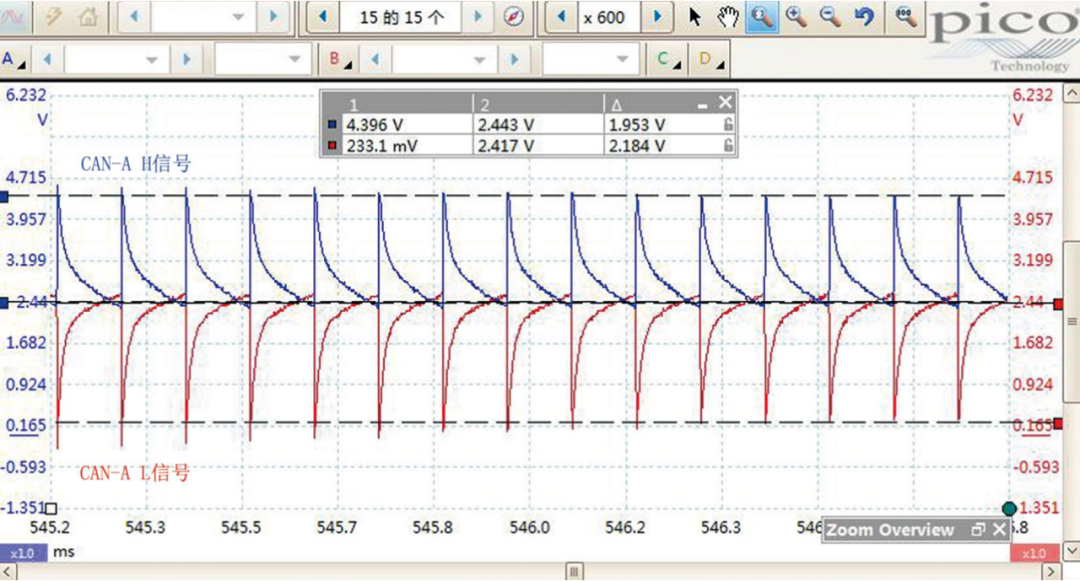Image resolution: width=1080 pixels, height=581 pixels.
Task: Undo the last zoom
Action: click(x=865, y=17)
